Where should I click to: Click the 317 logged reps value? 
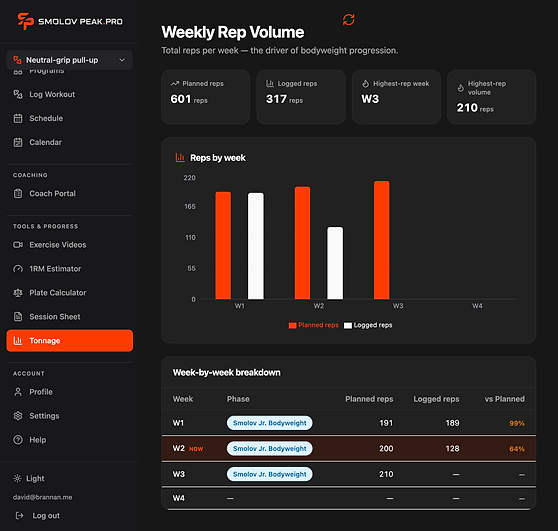(277, 99)
